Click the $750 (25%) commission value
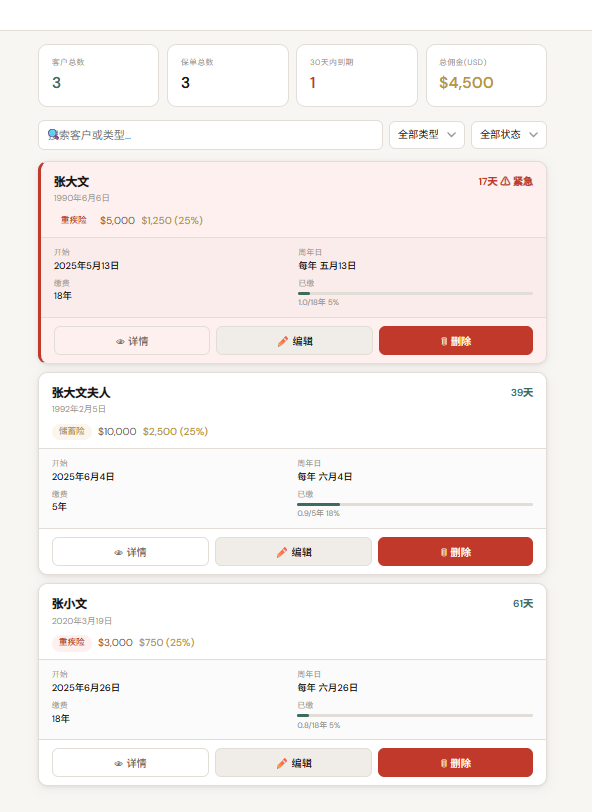Image resolution: width=592 pixels, height=812 pixels. click(167, 643)
